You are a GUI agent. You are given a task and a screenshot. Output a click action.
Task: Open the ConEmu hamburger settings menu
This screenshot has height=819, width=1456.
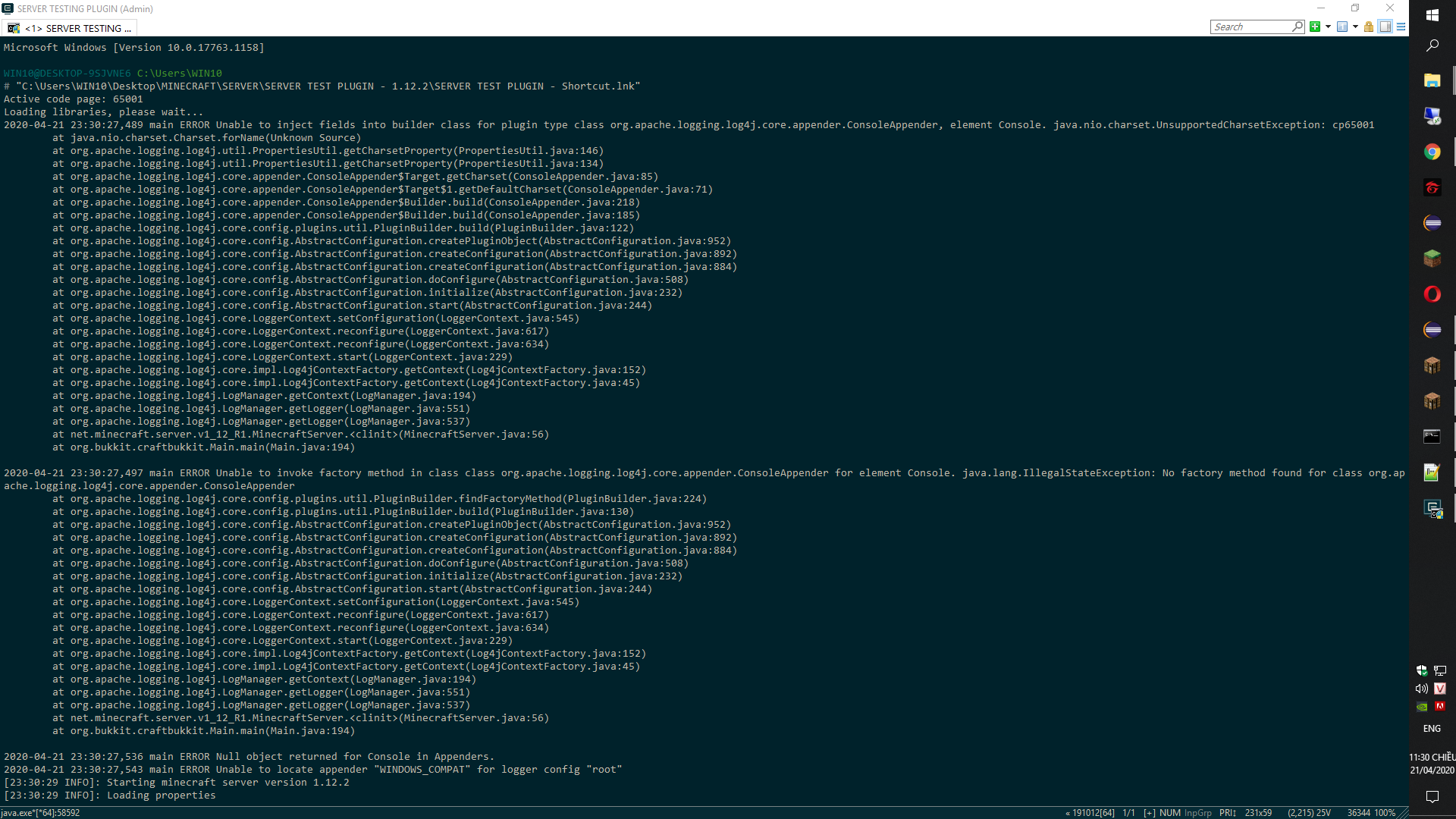1401,27
